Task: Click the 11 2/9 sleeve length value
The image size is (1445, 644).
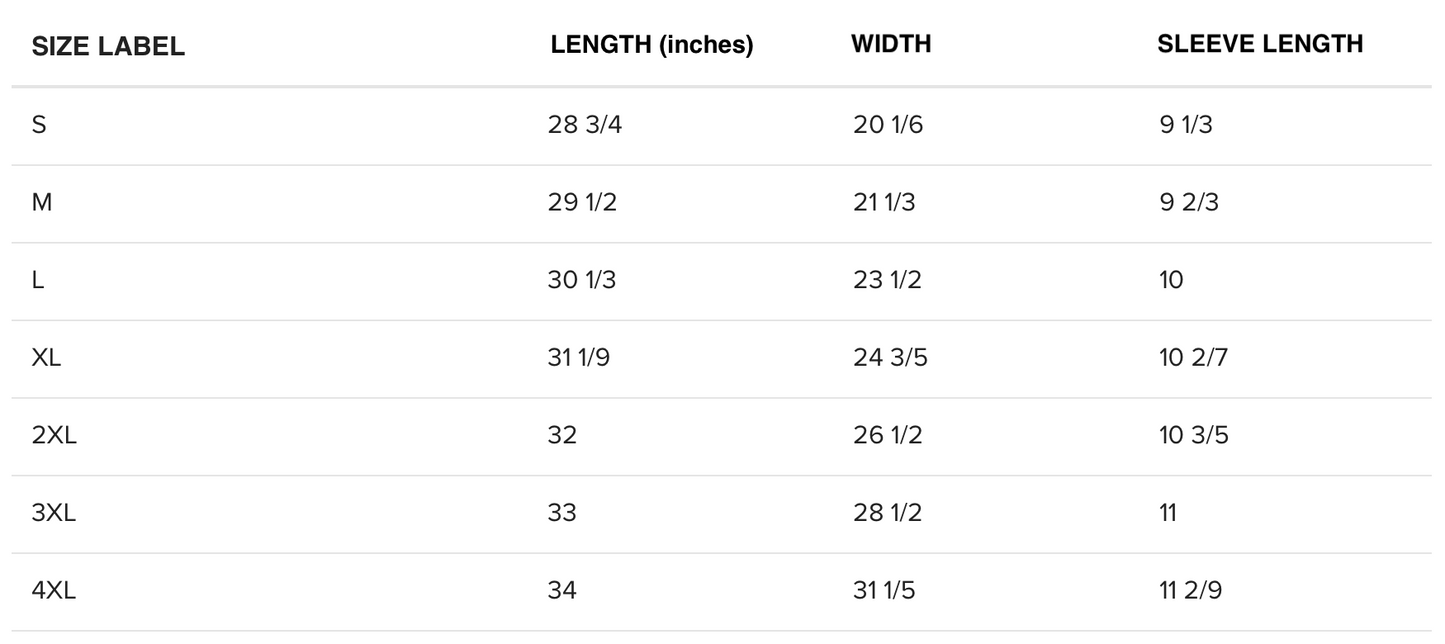Action: (1190, 591)
